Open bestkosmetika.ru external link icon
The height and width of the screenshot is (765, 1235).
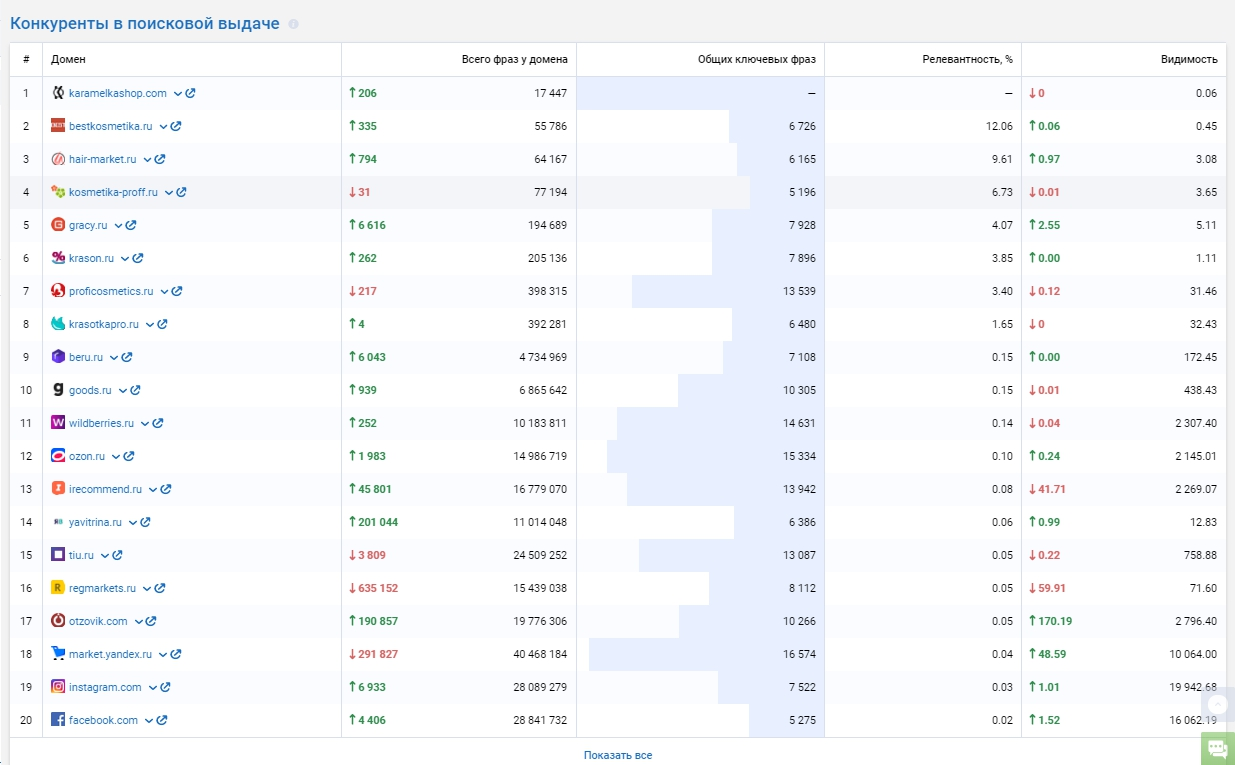click(x=176, y=126)
